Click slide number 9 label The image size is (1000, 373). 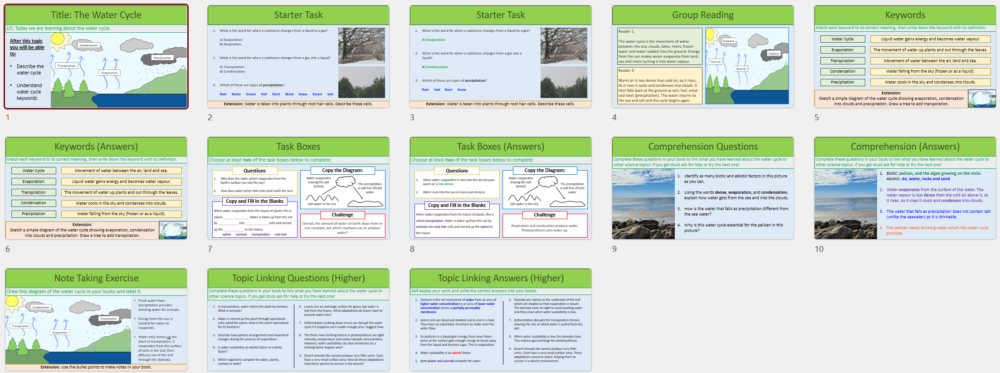615,249
